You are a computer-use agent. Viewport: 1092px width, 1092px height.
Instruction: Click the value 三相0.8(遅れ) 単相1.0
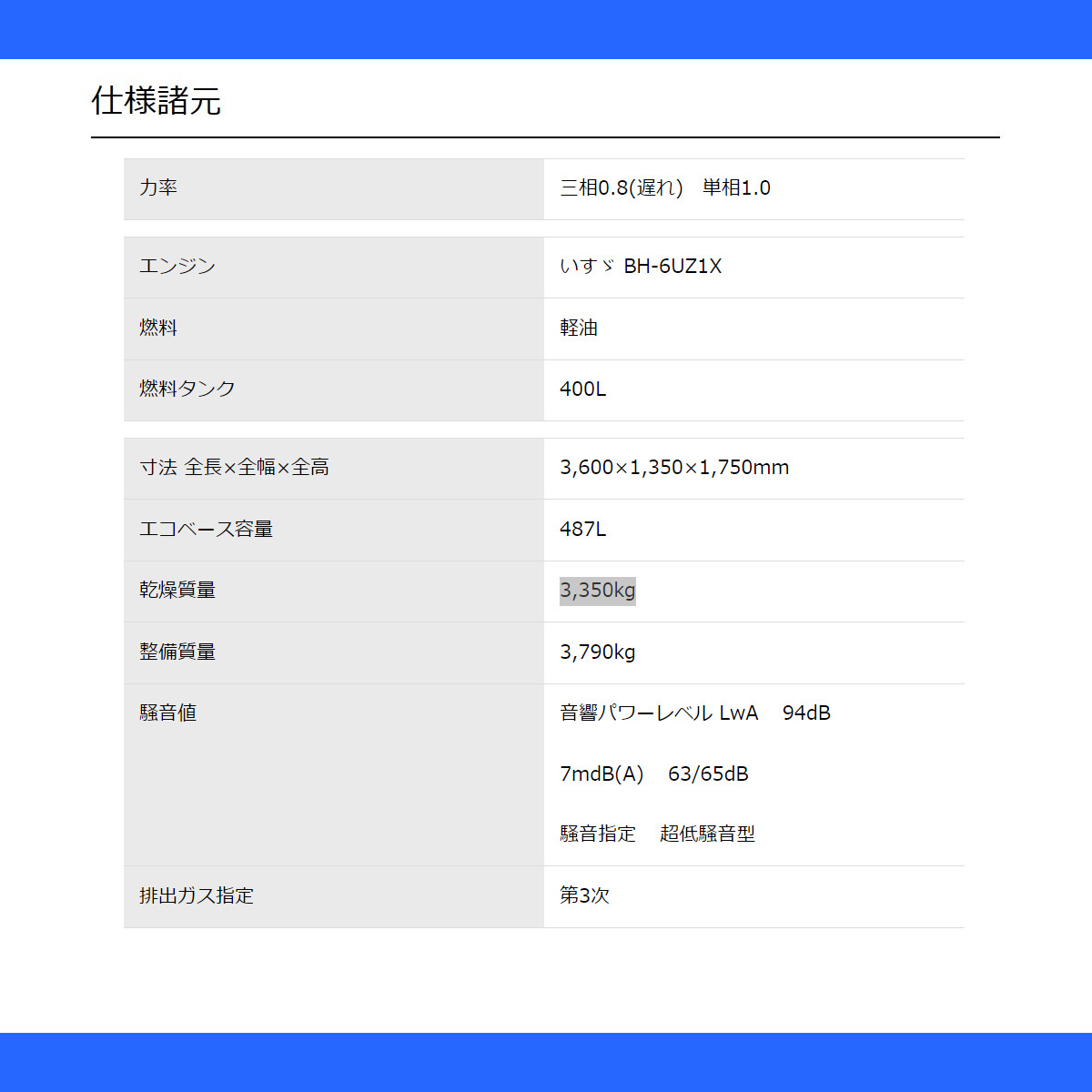click(665, 187)
